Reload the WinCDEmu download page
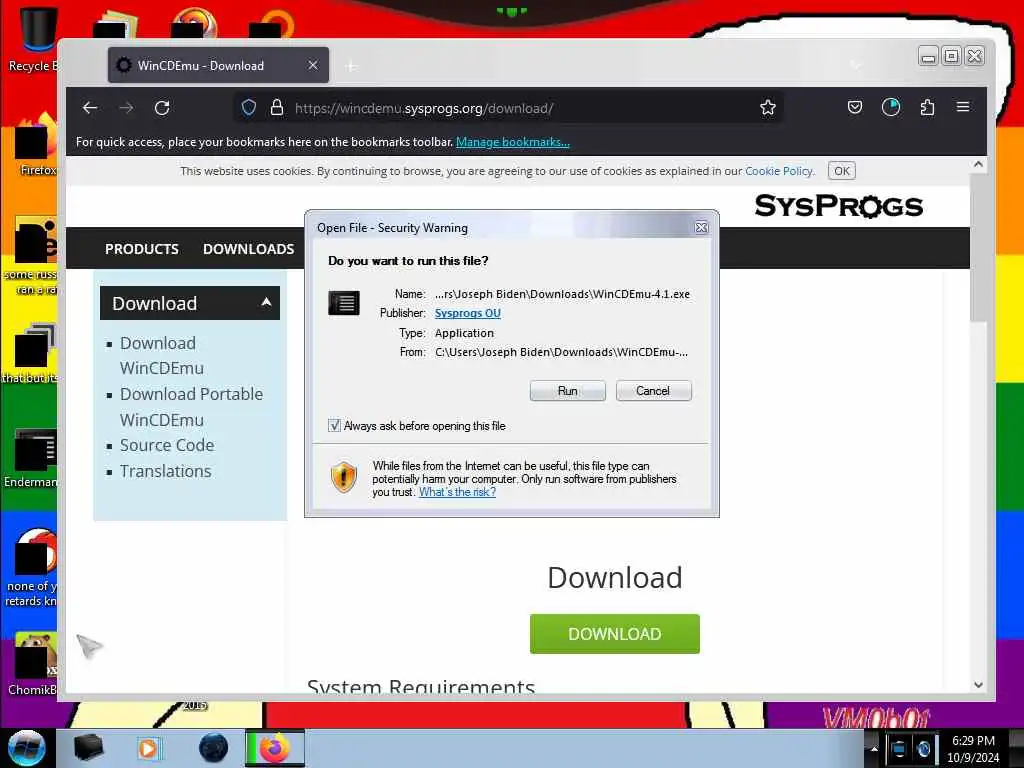The width and height of the screenshot is (1024, 768). coord(162,108)
